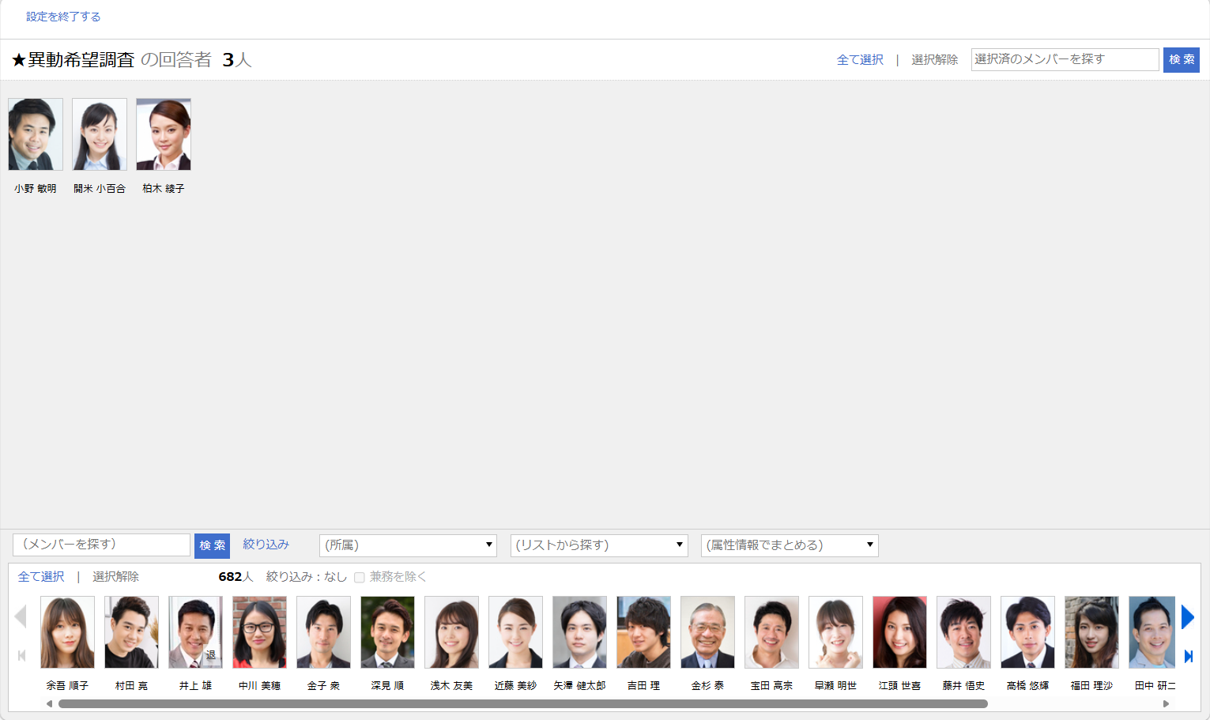Viewport: 1210px width, 720px height.
Task: Select member 早瀬 明世 photo
Action: point(836,632)
